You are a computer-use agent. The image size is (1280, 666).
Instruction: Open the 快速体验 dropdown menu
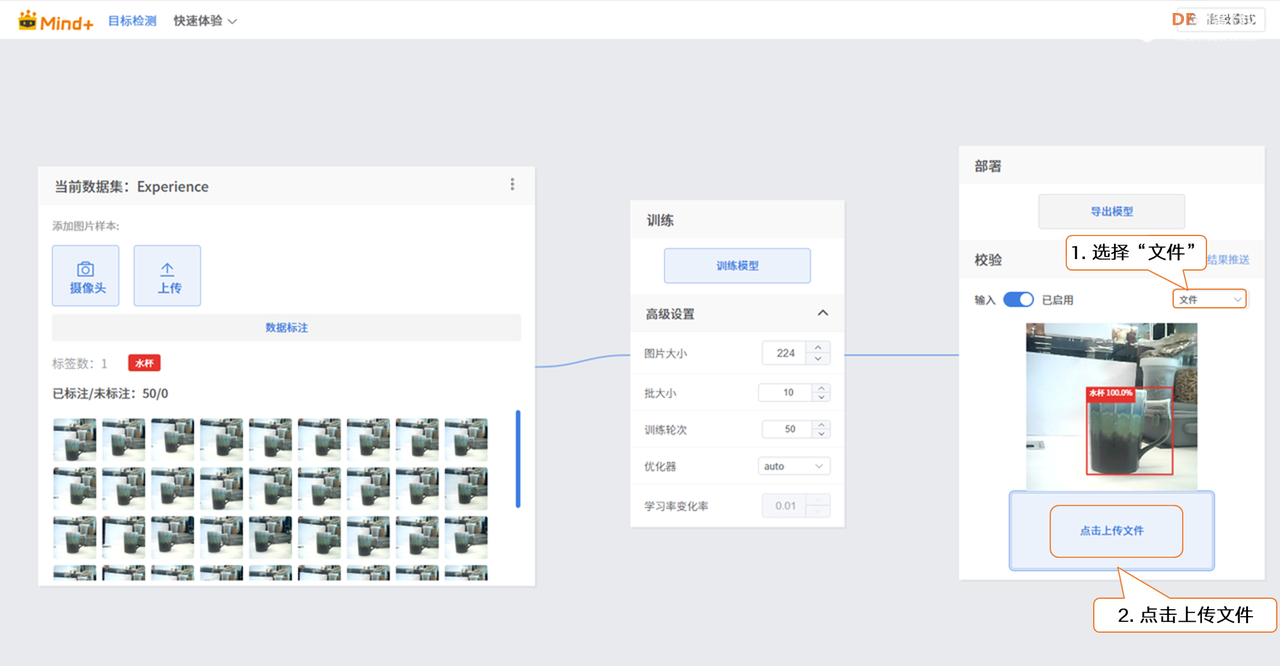(204, 19)
